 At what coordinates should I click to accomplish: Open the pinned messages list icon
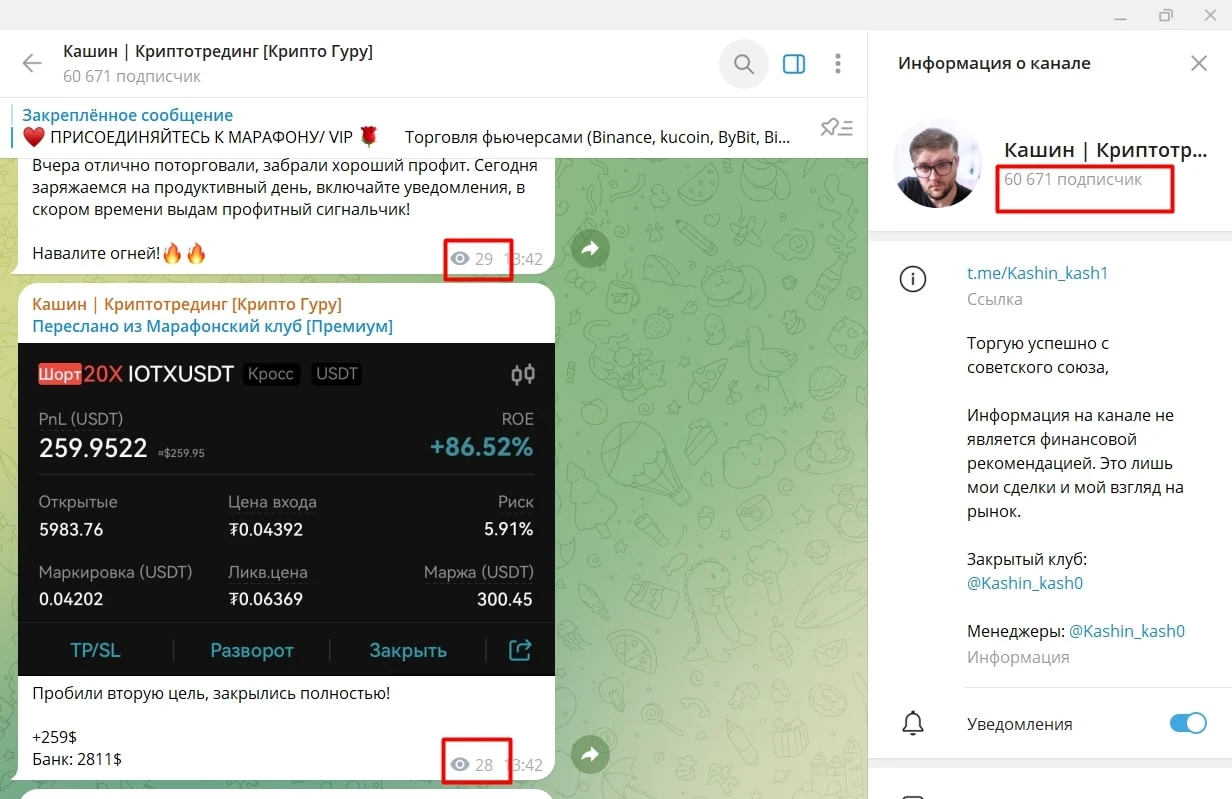click(x=836, y=127)
